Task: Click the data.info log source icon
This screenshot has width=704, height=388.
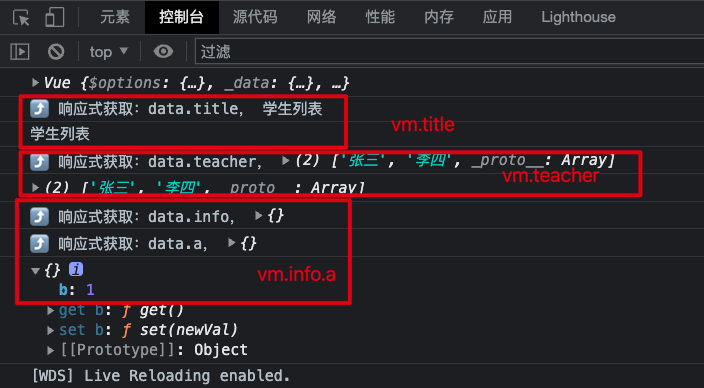Action: 39,217
